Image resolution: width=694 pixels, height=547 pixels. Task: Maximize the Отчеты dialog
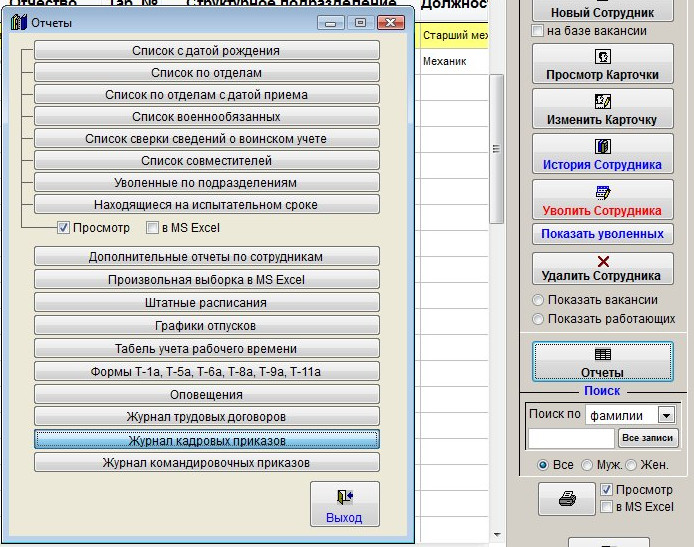pos(360,23)
